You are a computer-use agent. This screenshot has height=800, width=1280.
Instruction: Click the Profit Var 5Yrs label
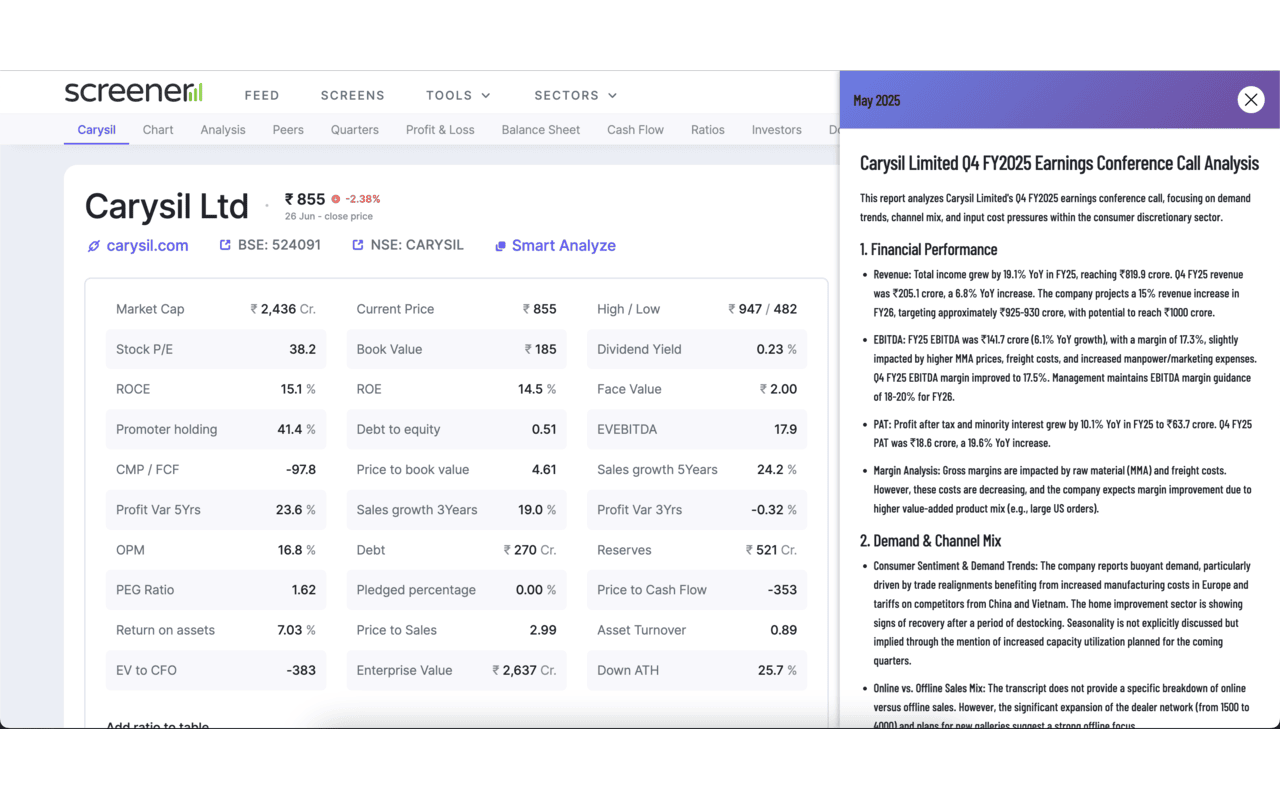[158, 509]
